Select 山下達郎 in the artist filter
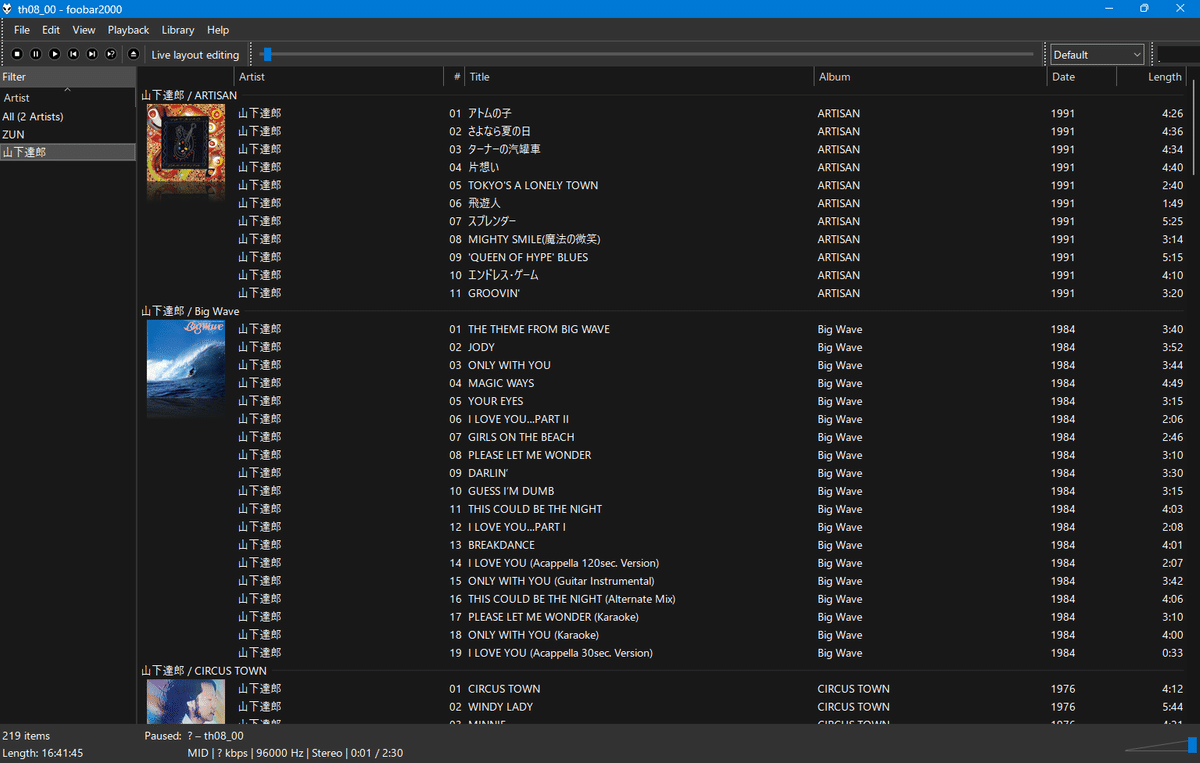The width and height of the screenshot is (1200, 763). (x=68, y=152)
